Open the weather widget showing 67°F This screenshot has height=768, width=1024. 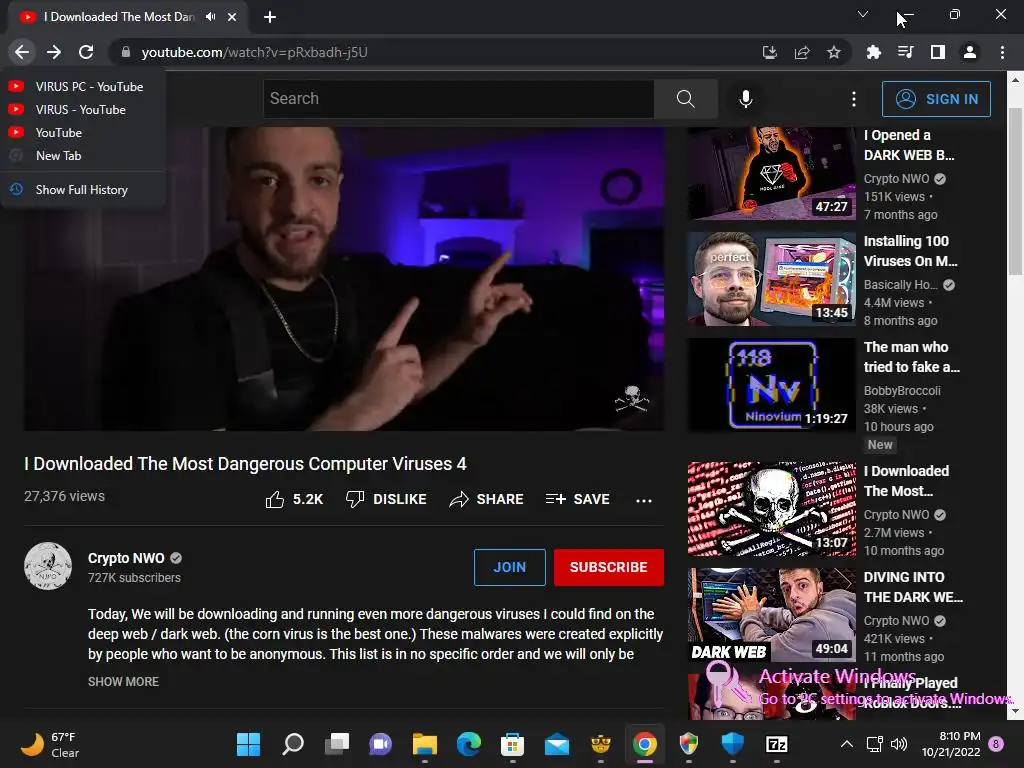[50, 744]
